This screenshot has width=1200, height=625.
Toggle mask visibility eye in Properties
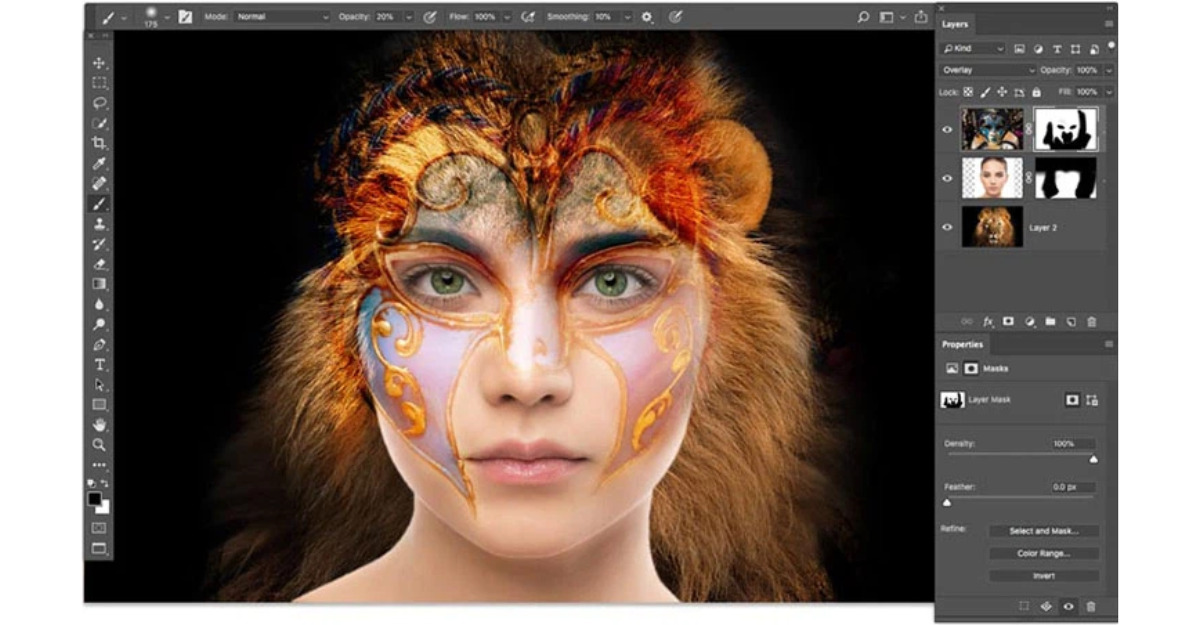tap(1069, 606)
